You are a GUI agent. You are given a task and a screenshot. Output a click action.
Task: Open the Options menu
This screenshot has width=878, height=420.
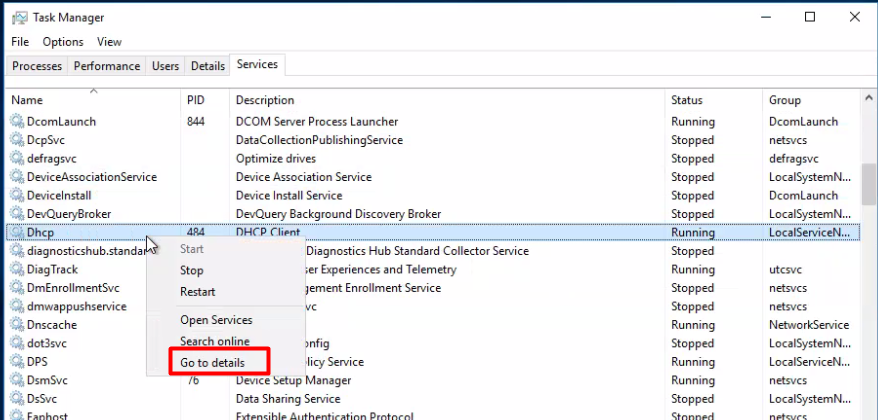click(x=63, y=42)
